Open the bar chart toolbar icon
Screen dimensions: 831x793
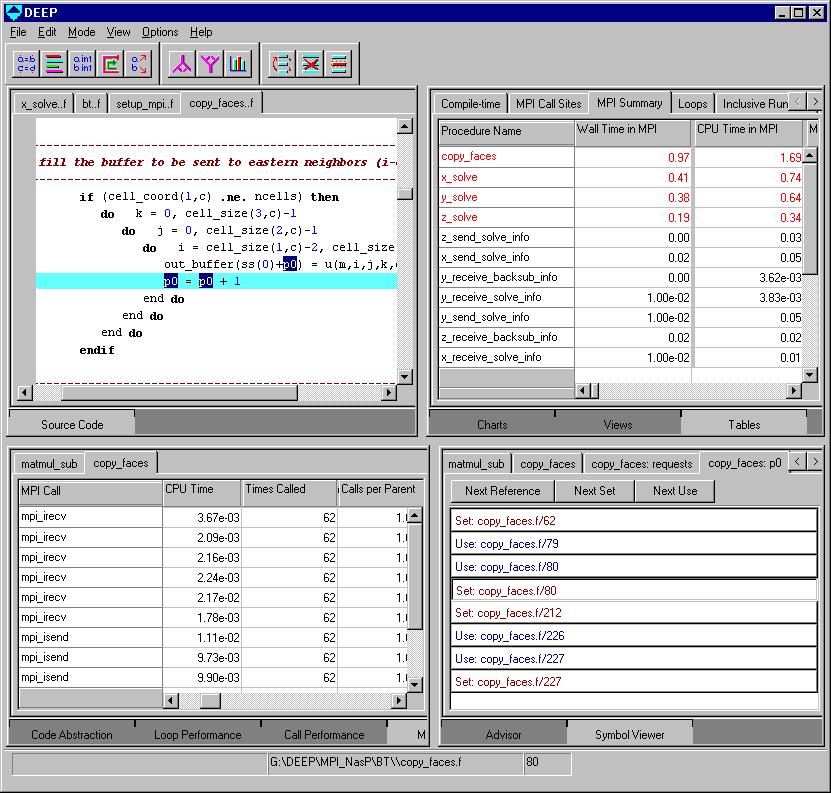(x=238, y=64)
